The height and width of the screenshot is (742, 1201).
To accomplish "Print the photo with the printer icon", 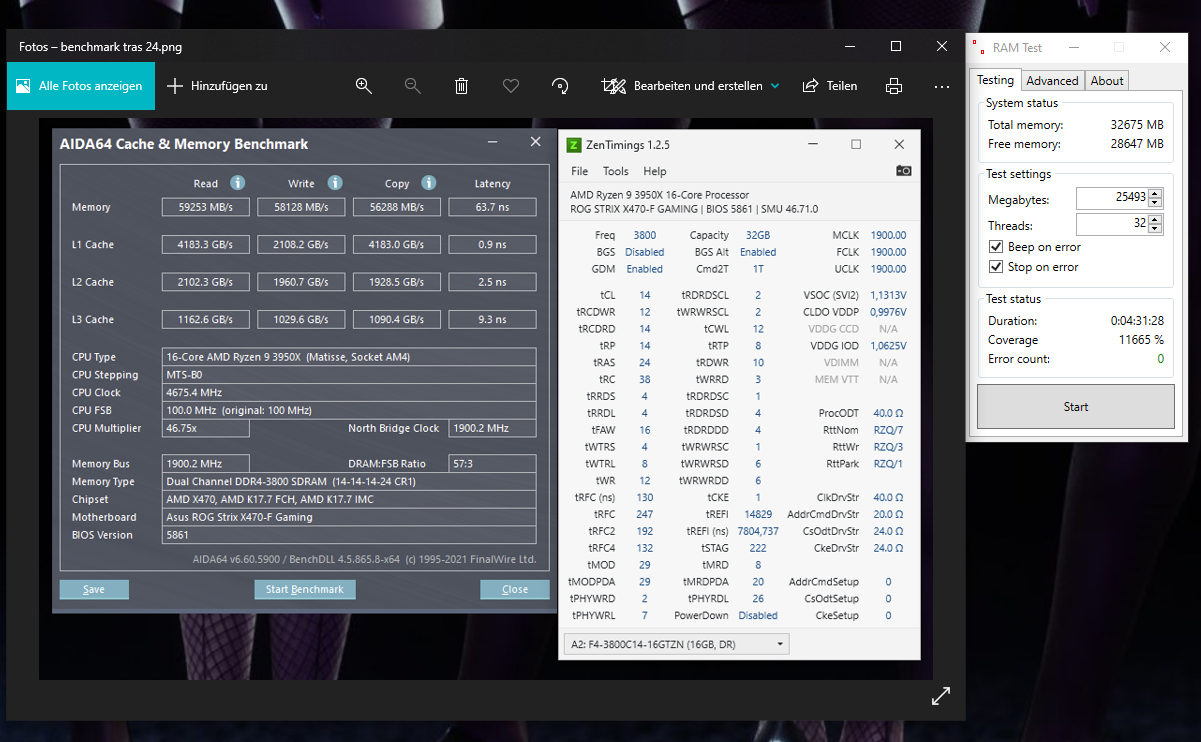I will pos(894,86).
